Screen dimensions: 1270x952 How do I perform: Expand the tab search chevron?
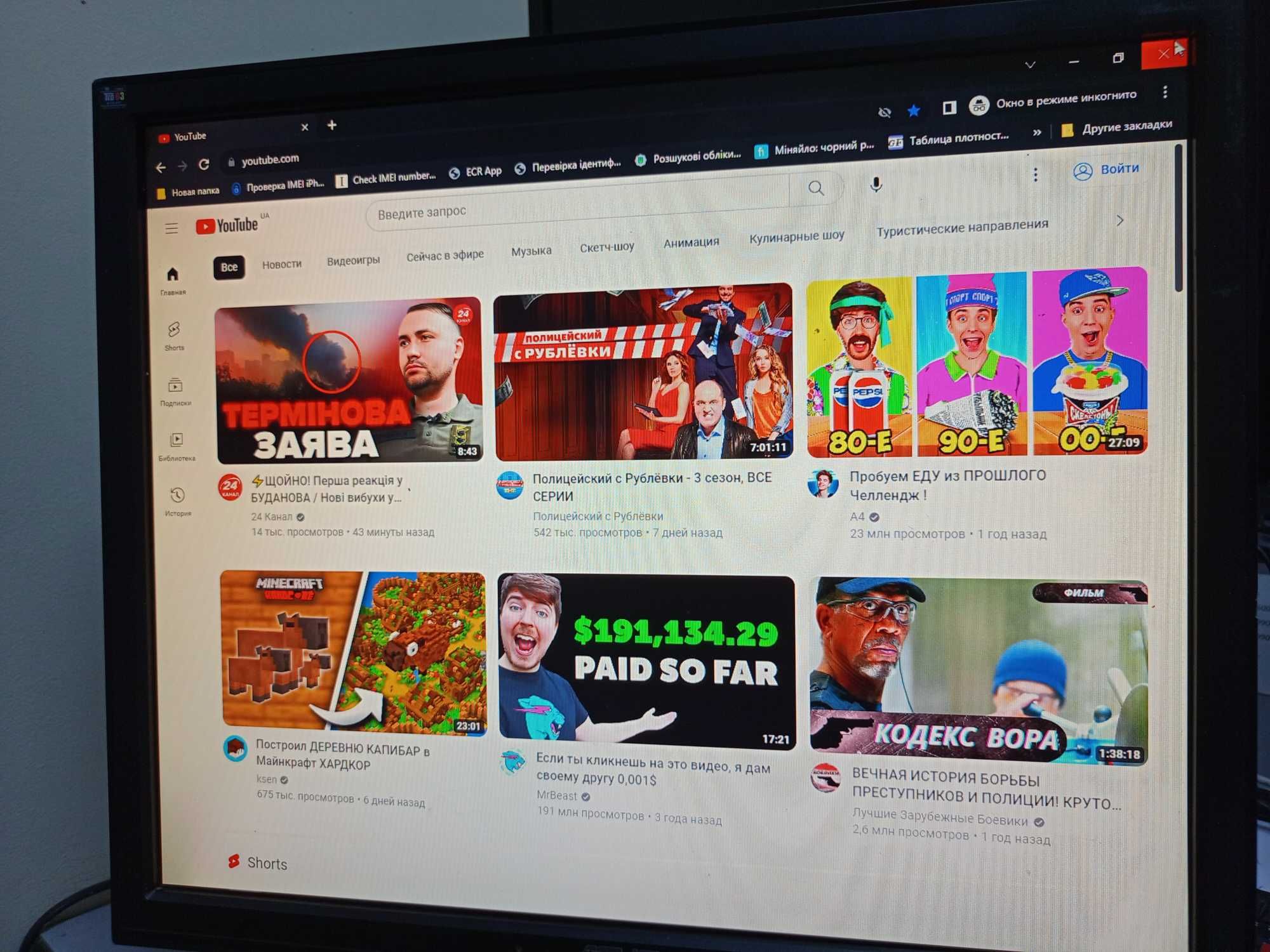coord(1030,65)
